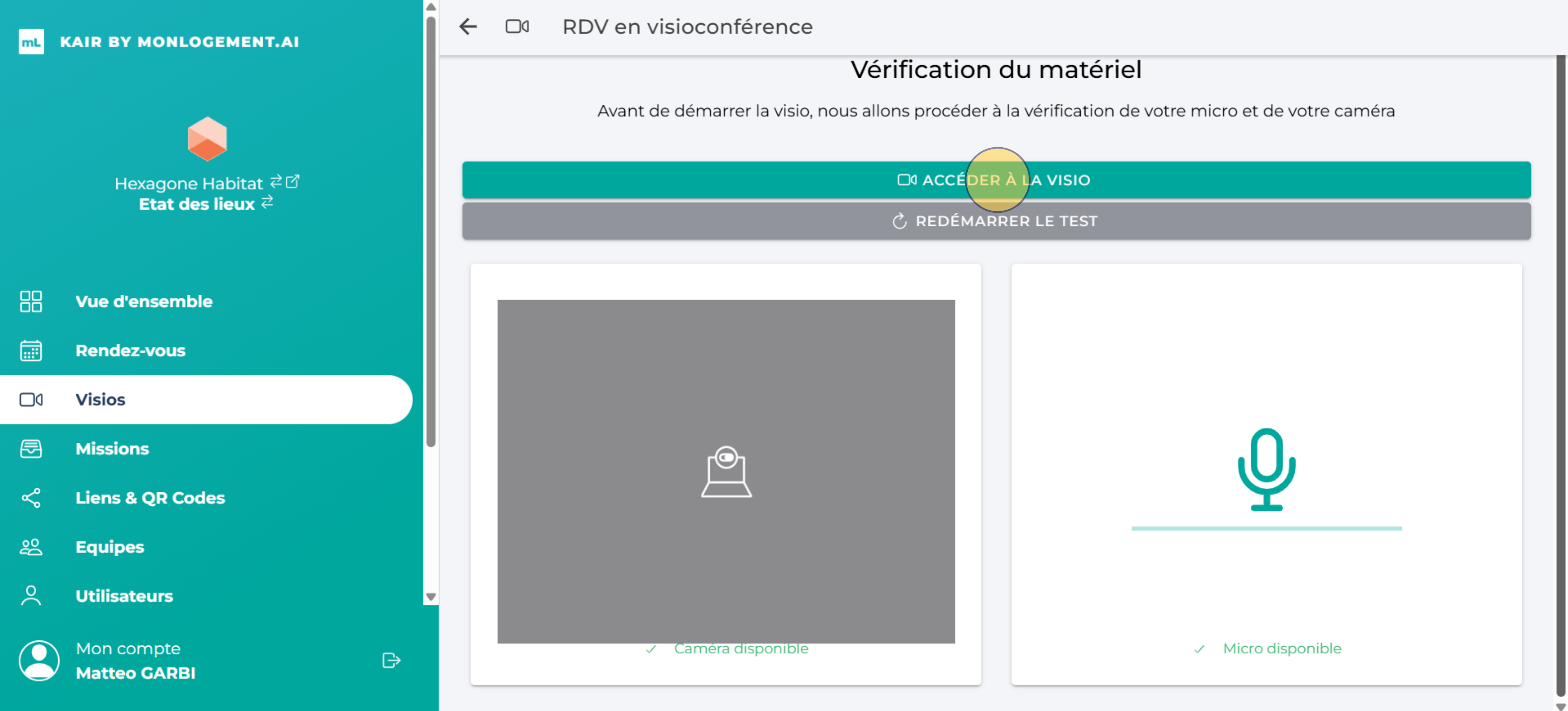Click the video camera icon near RDV title
The height and width of the screenshot is (711, 1568).
(x=517, y=27)
